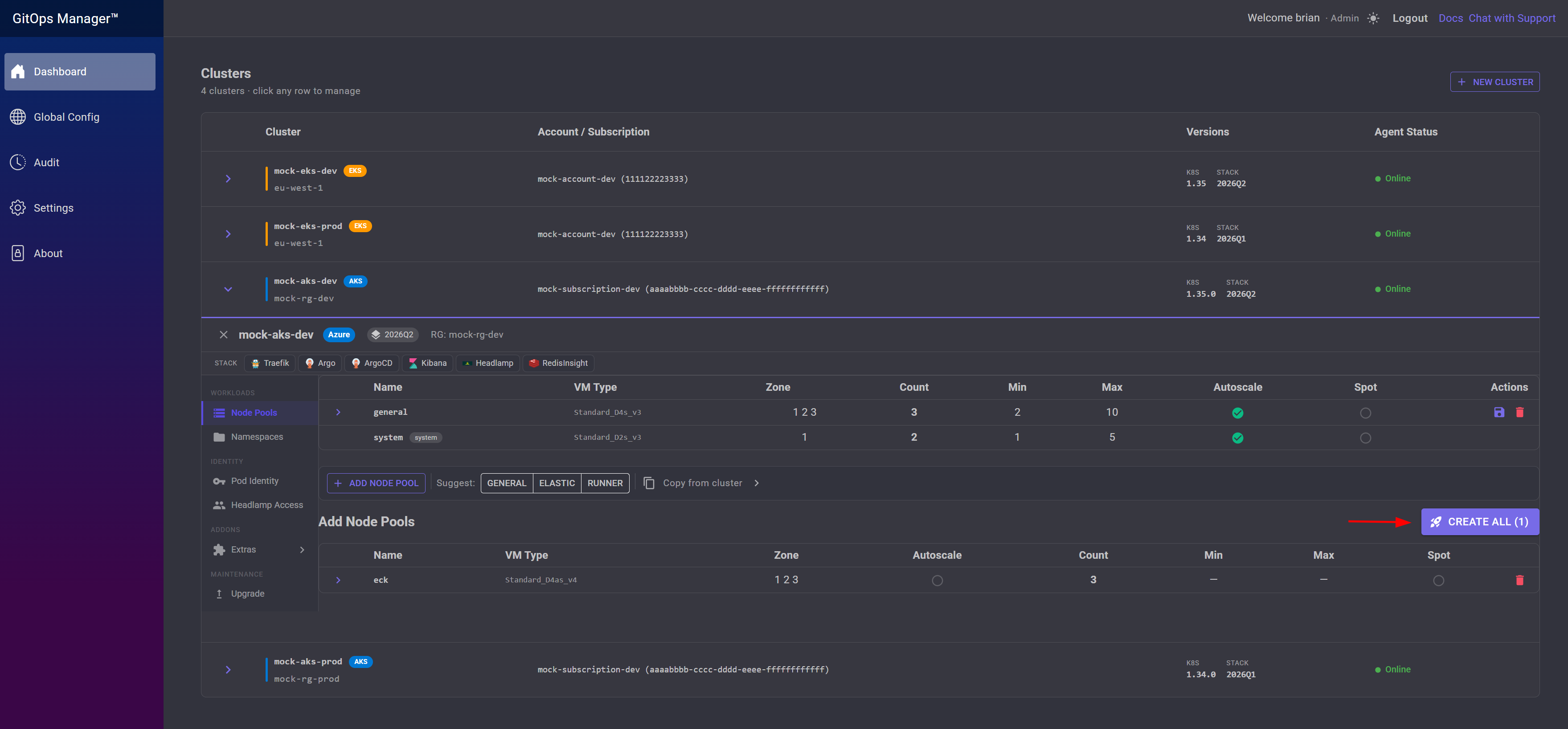Click the 2026Q2 stack version chip
Screen dimensions: 1568x729
(x=393, y=335)
